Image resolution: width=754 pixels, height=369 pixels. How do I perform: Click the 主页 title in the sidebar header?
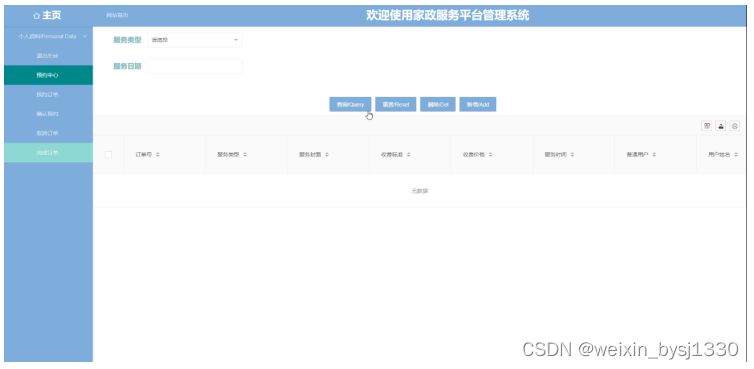point(51,15)
